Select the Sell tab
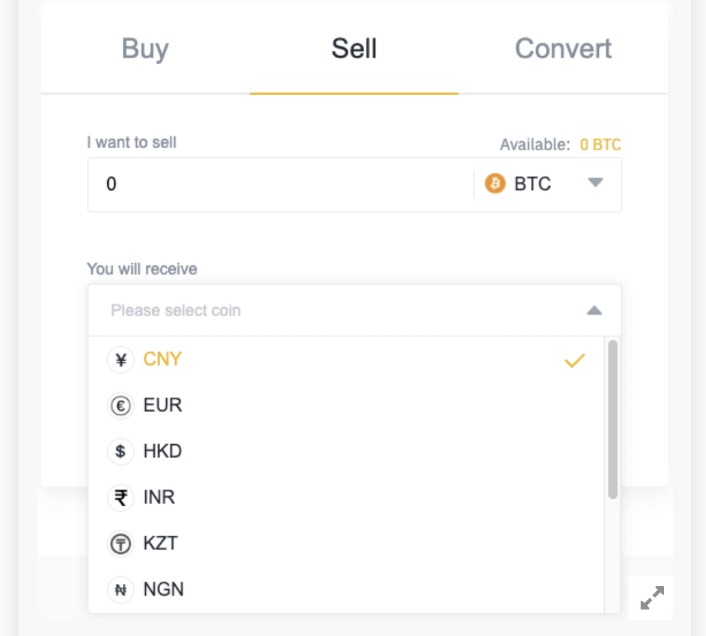 click(354, 49)
